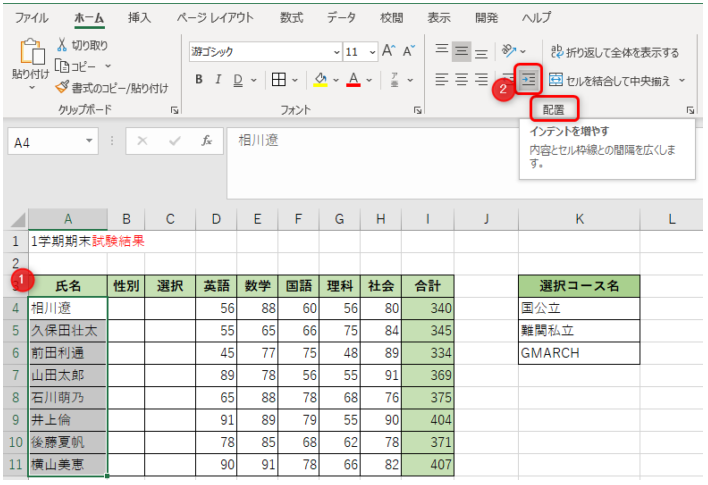Click the column K header

click(x=579, y=218)
